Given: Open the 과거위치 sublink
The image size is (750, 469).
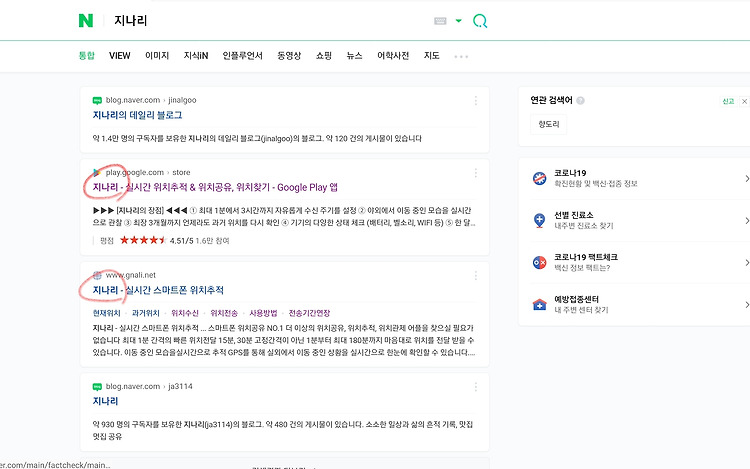Looking at the screenshot, I should tap(145, 313).
